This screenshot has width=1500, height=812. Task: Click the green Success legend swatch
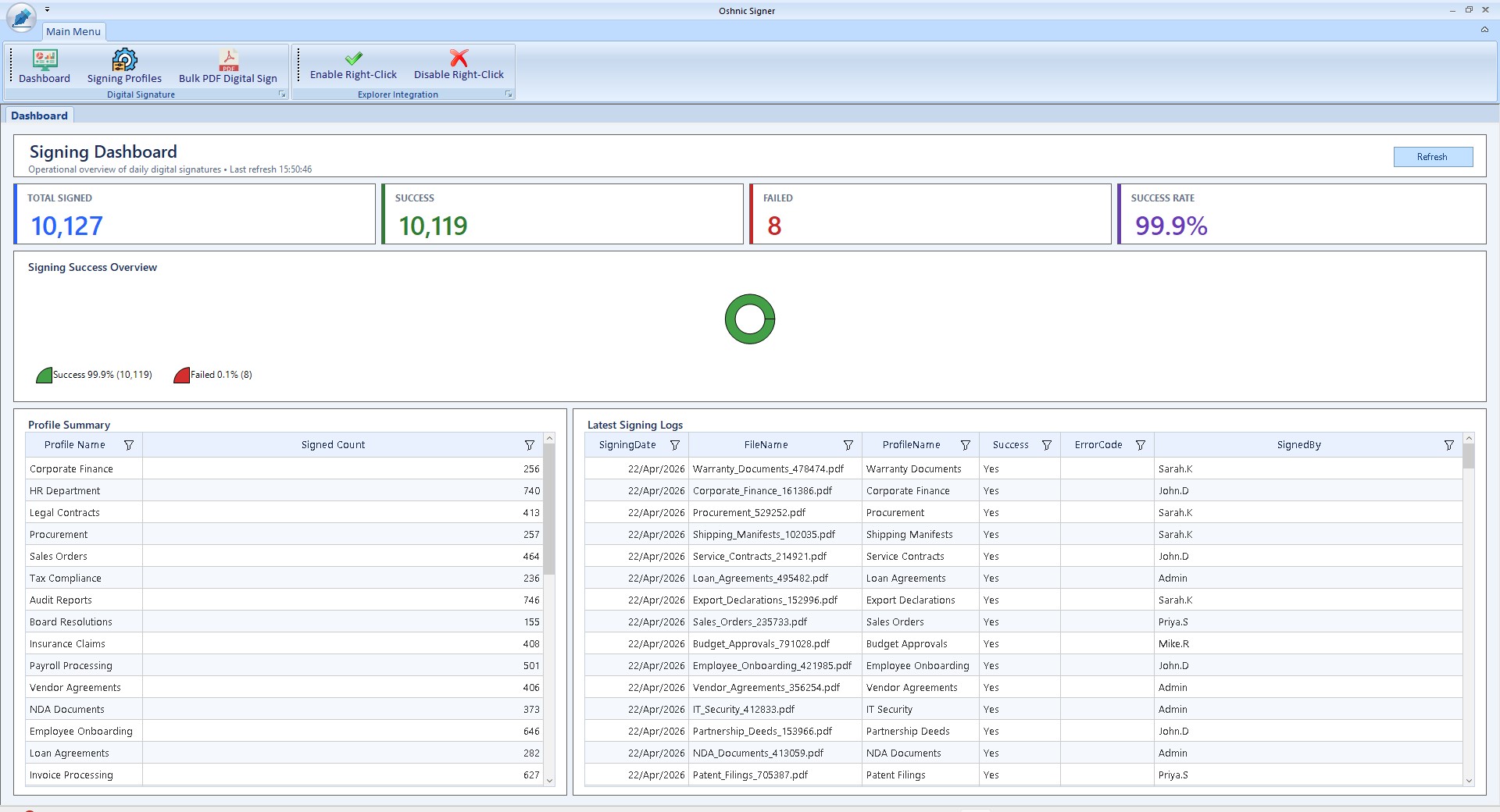coord(45,375)
